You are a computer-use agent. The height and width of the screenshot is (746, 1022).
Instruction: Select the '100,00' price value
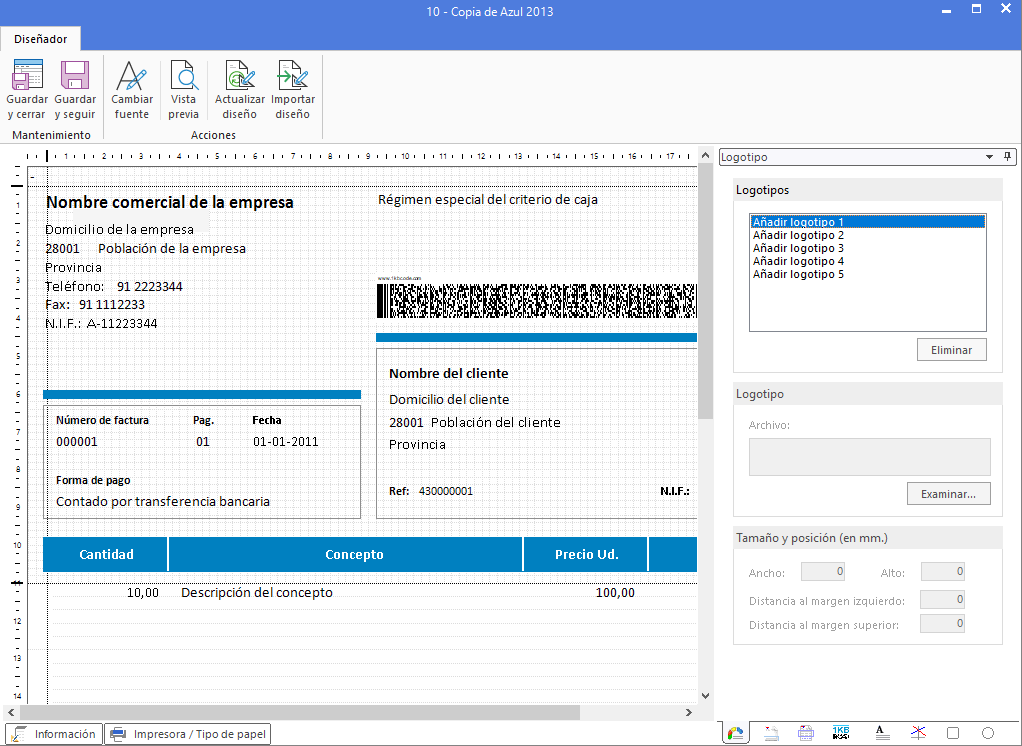click(615, 592)
